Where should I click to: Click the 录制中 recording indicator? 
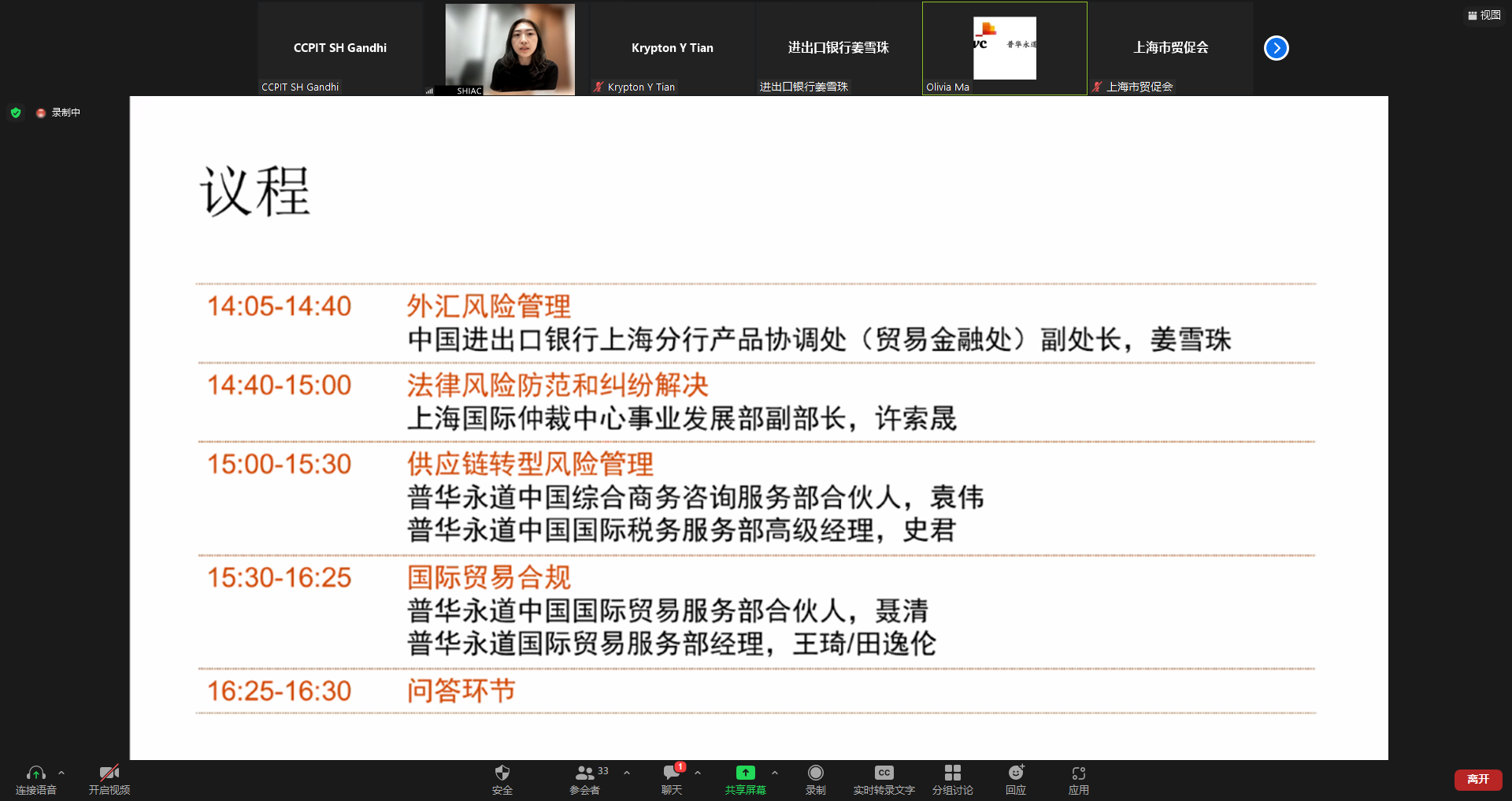point(58,113)
